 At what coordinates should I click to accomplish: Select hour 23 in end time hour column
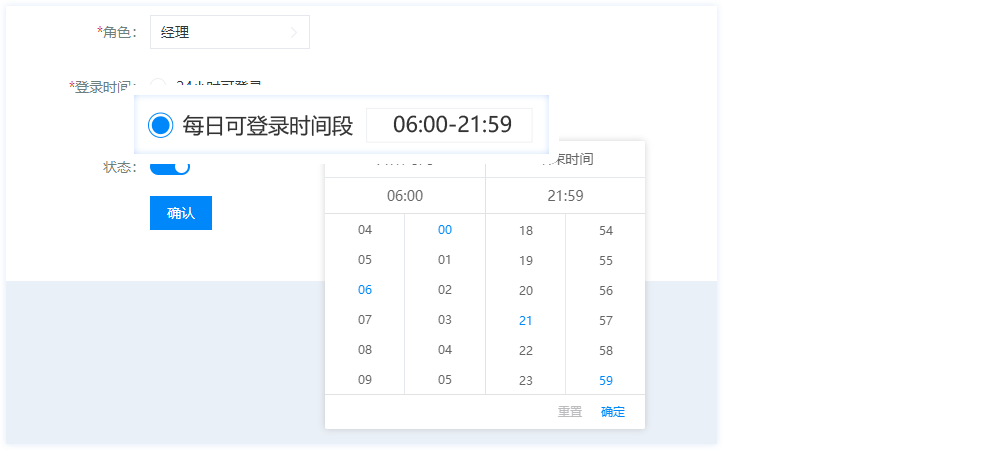pyautogui.click(x=526, y=381)
